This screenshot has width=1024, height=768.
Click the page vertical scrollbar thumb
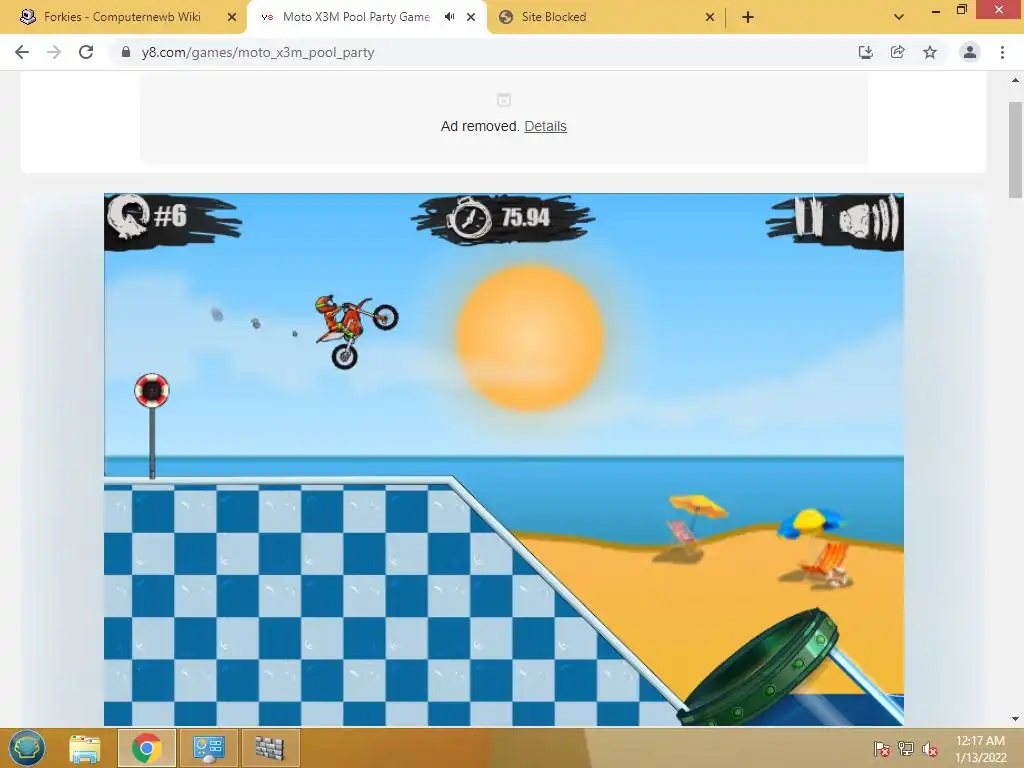[1016, 150]
